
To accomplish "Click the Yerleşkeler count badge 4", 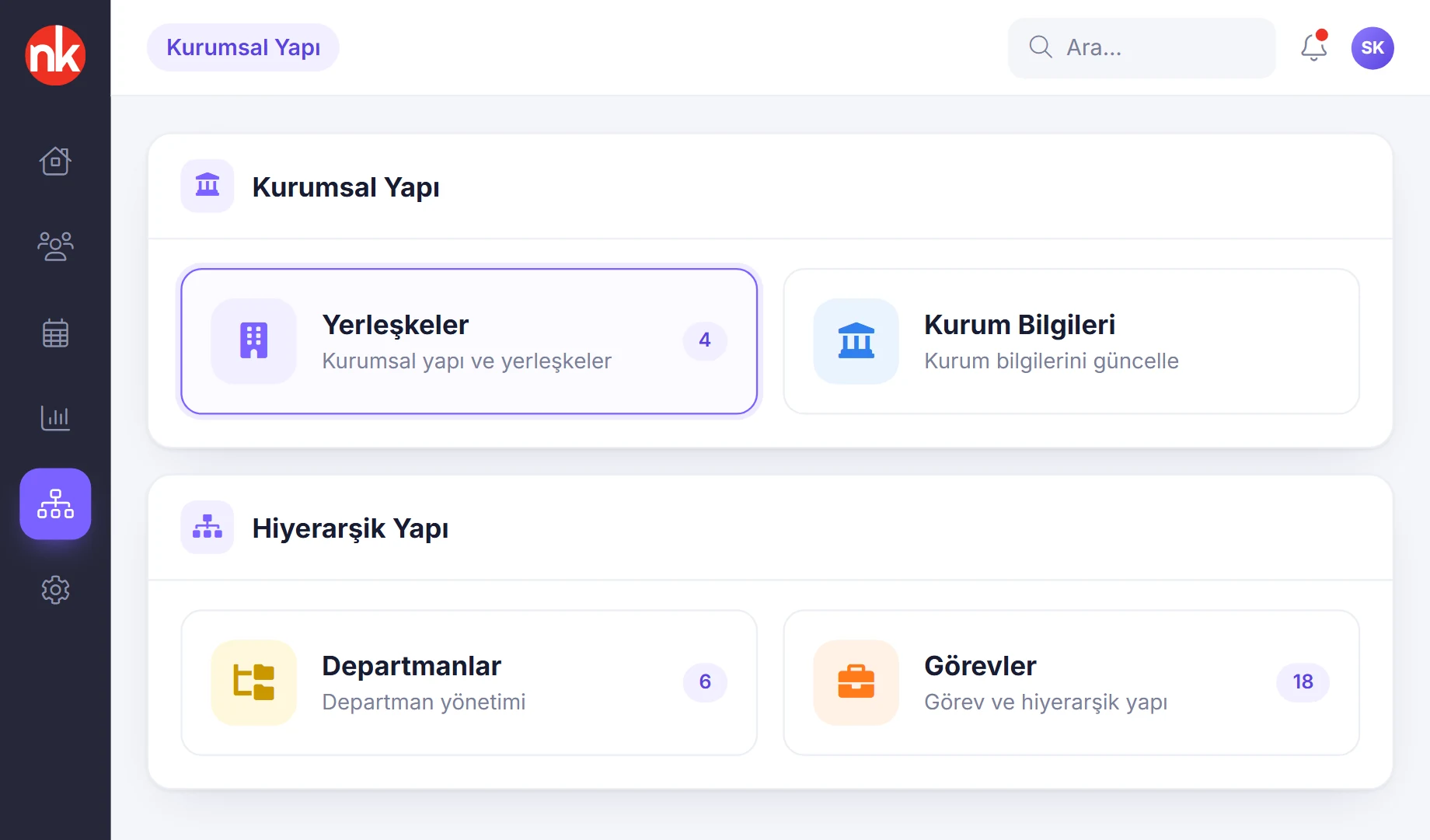I will tap(705, 340).
